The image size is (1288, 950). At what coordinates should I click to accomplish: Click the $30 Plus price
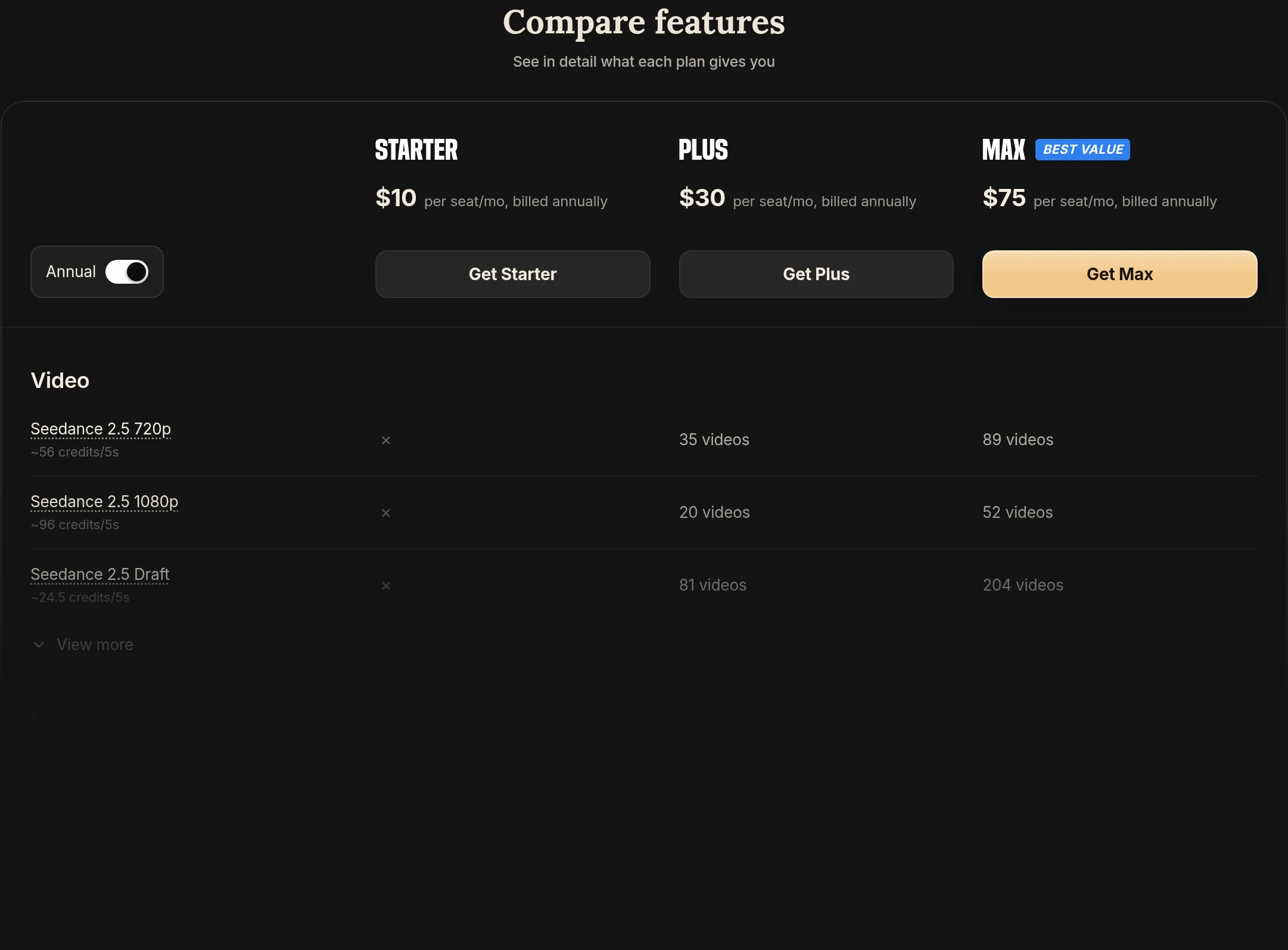[x=702, y=198]
